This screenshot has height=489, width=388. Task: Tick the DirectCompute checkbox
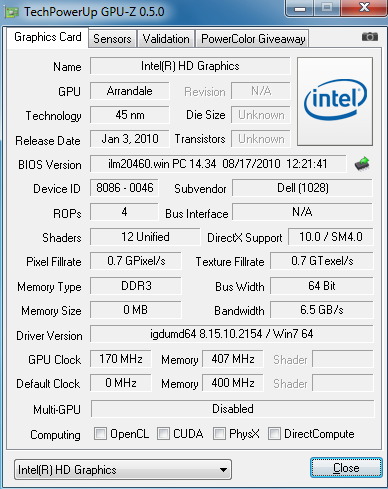(274, 434)
